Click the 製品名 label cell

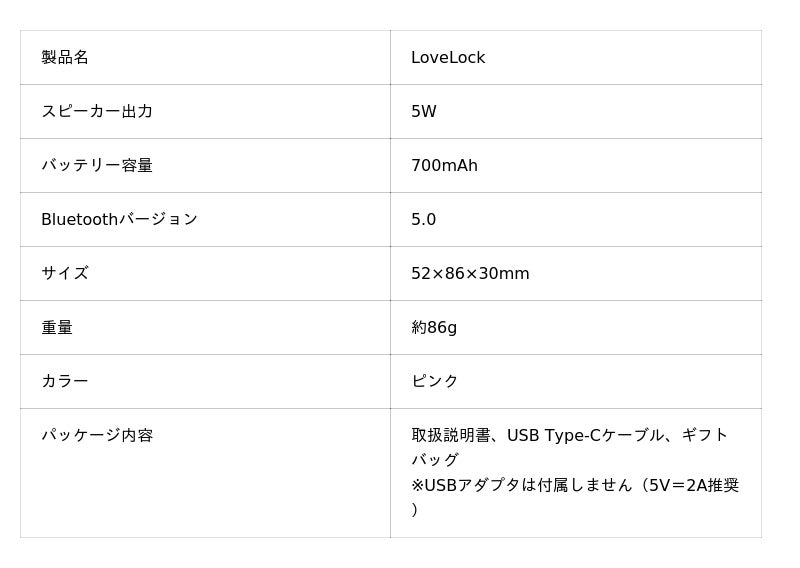click(65, 58)
